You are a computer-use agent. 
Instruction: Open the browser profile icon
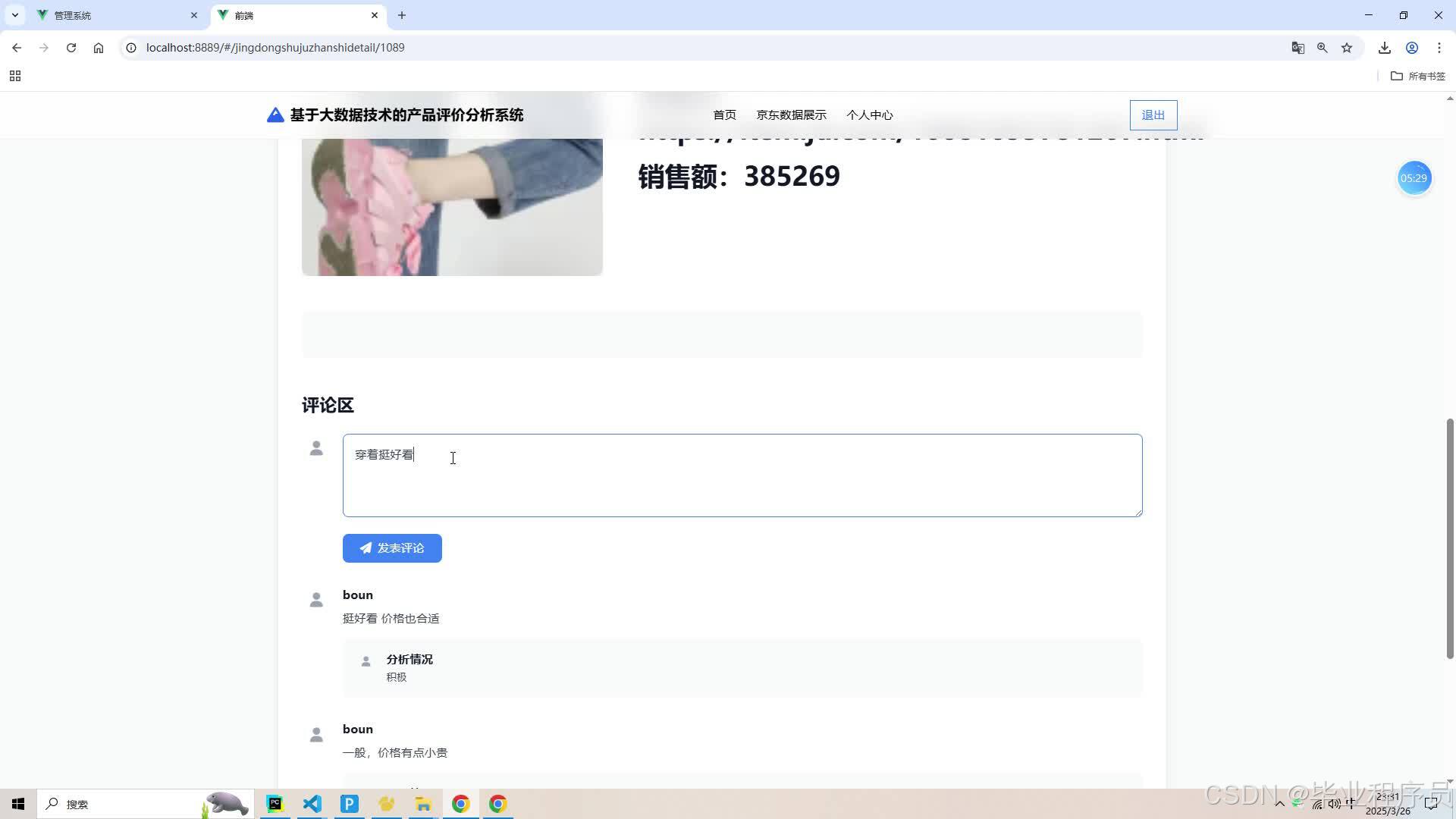pos(1412,48)
